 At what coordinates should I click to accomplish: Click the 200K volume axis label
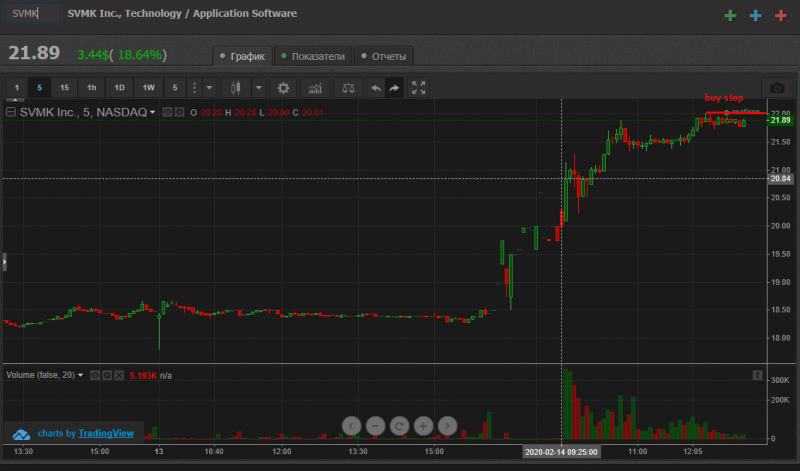(781, 400)
